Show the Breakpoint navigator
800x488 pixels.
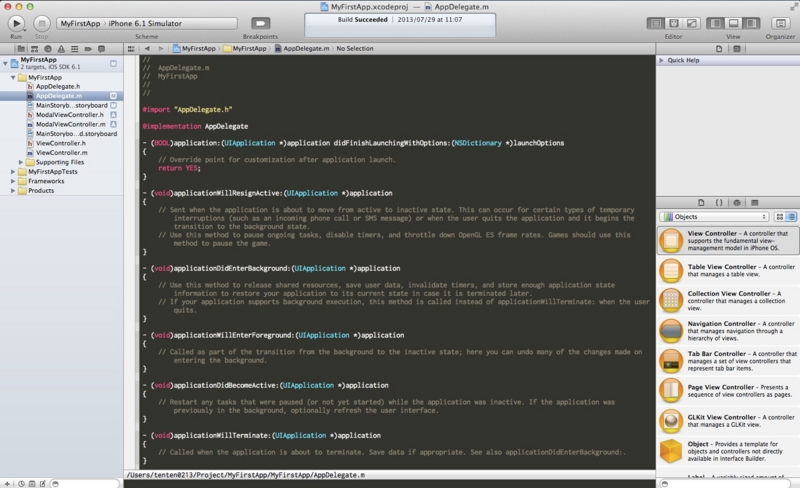click(x=88, y=48)
